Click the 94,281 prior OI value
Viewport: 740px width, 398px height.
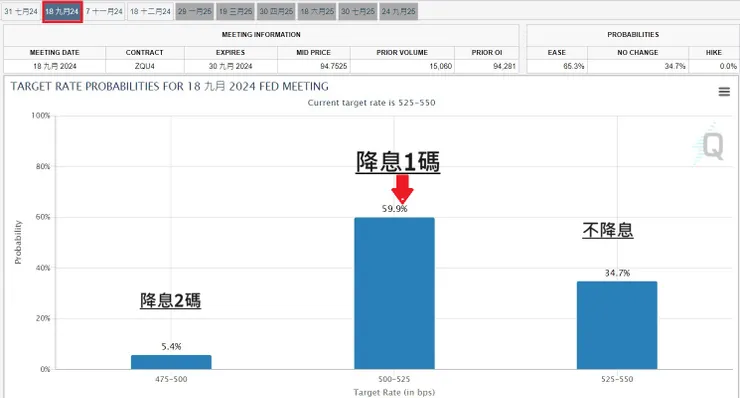tap(504, 66)
